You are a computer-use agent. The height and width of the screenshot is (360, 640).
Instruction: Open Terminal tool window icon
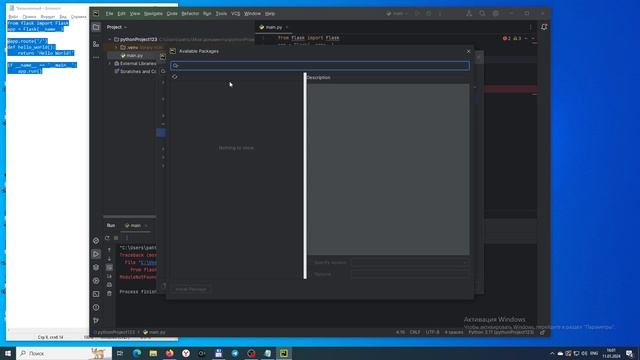96,294
